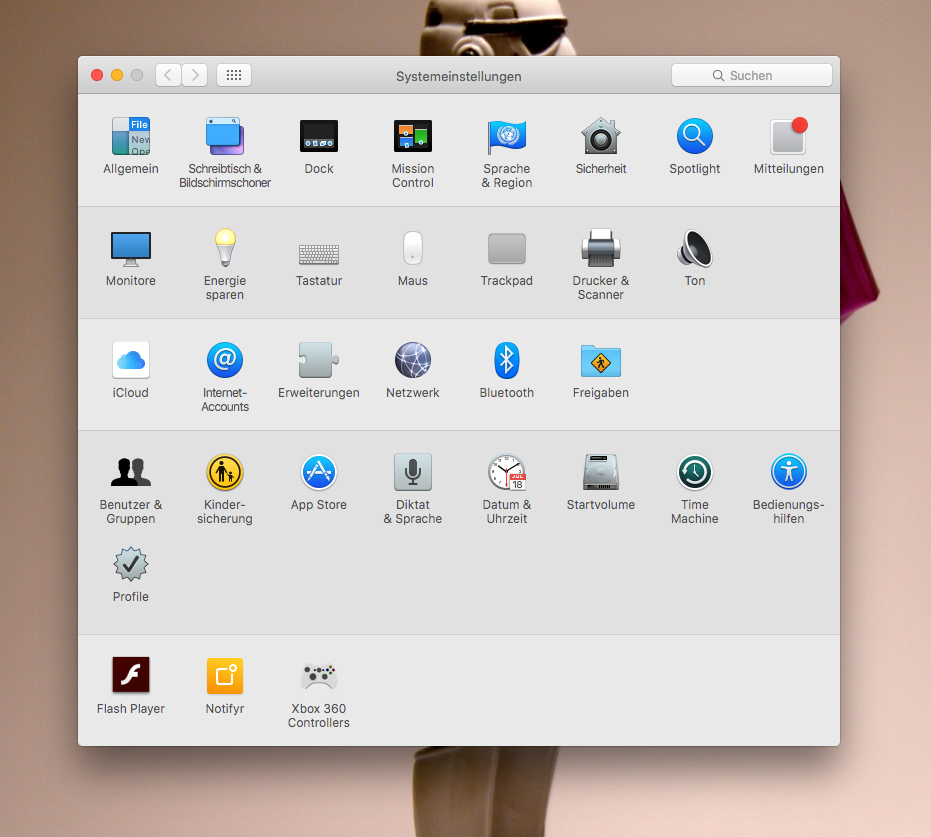
Task: Click the Suchen search field
Action: (751, 75)
